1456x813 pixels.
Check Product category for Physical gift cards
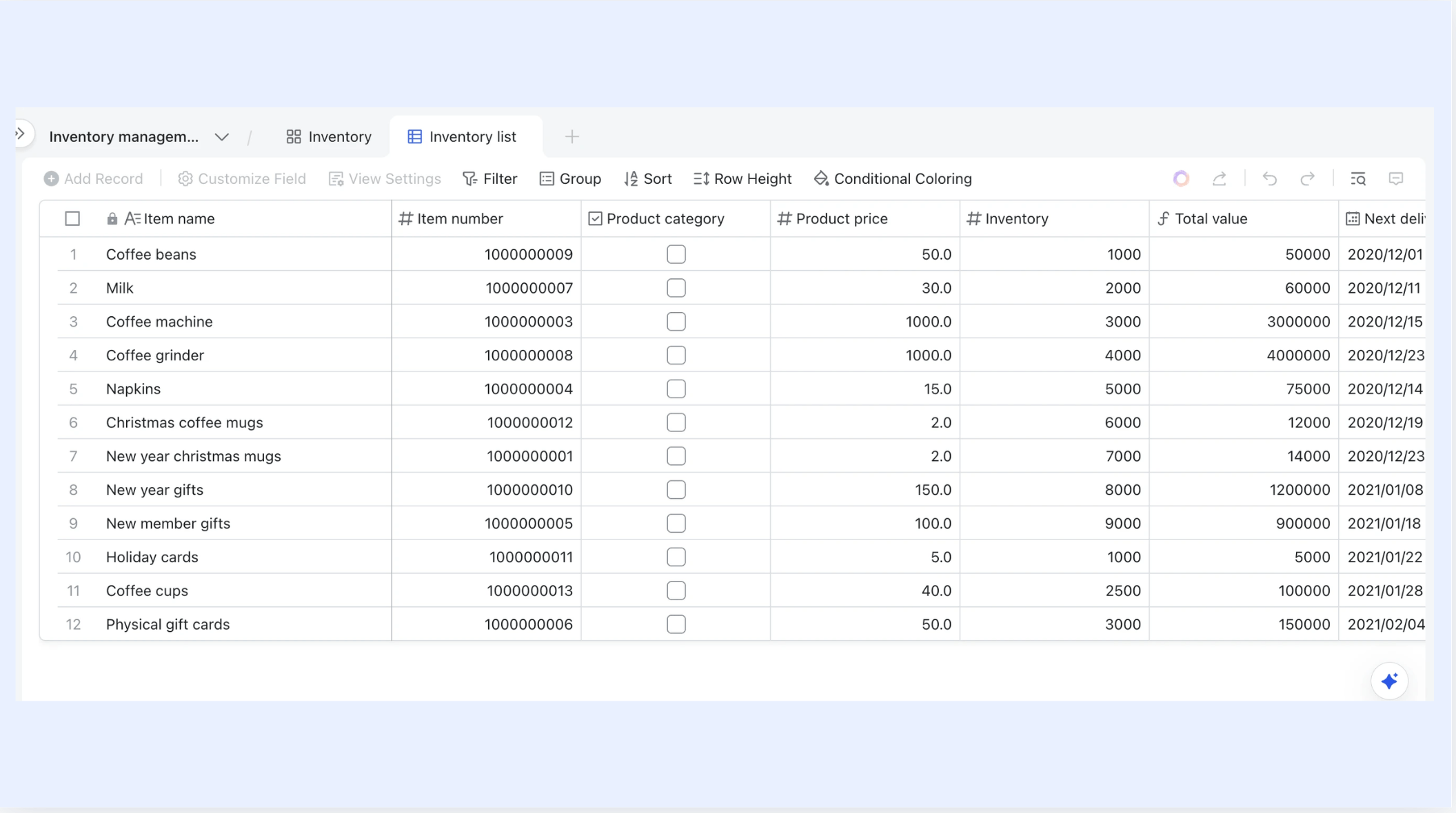(676, 625)
